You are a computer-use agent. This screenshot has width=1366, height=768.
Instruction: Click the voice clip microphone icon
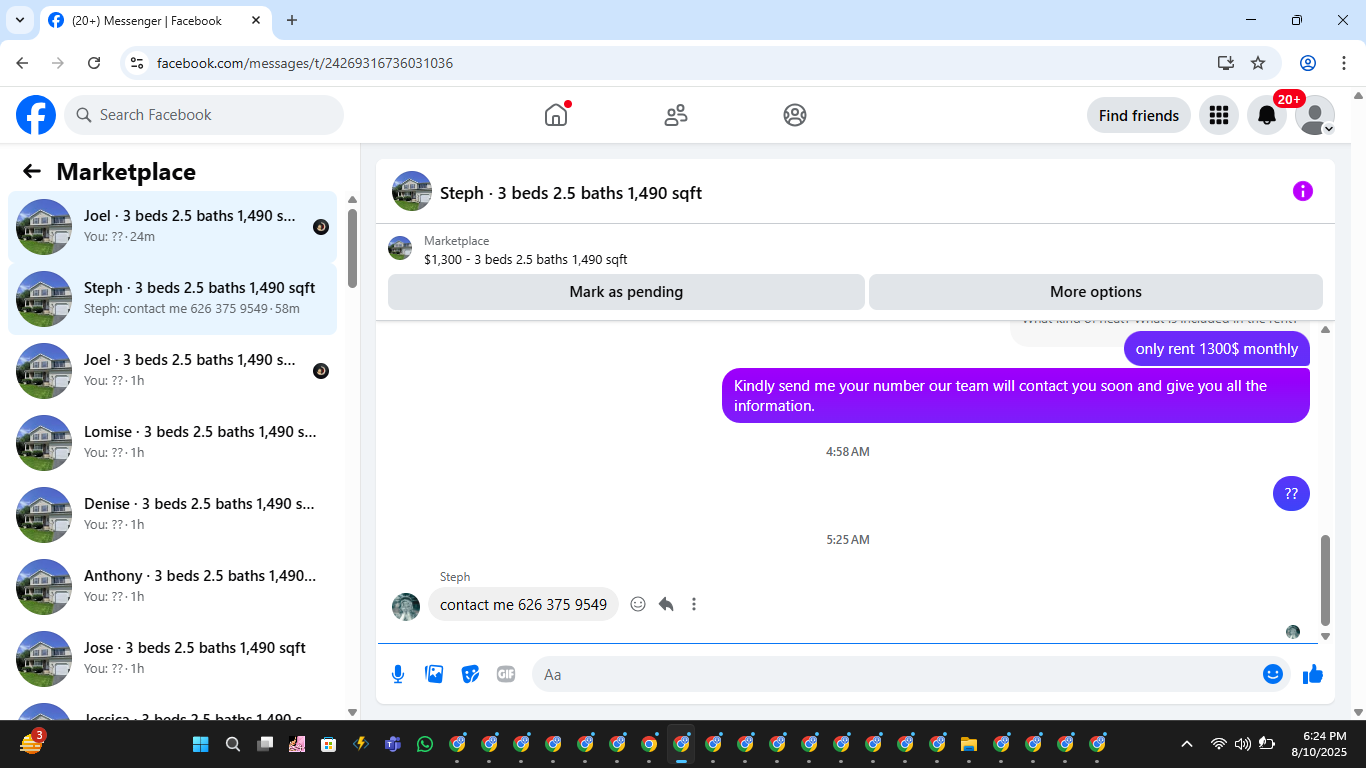coord(398,674)
